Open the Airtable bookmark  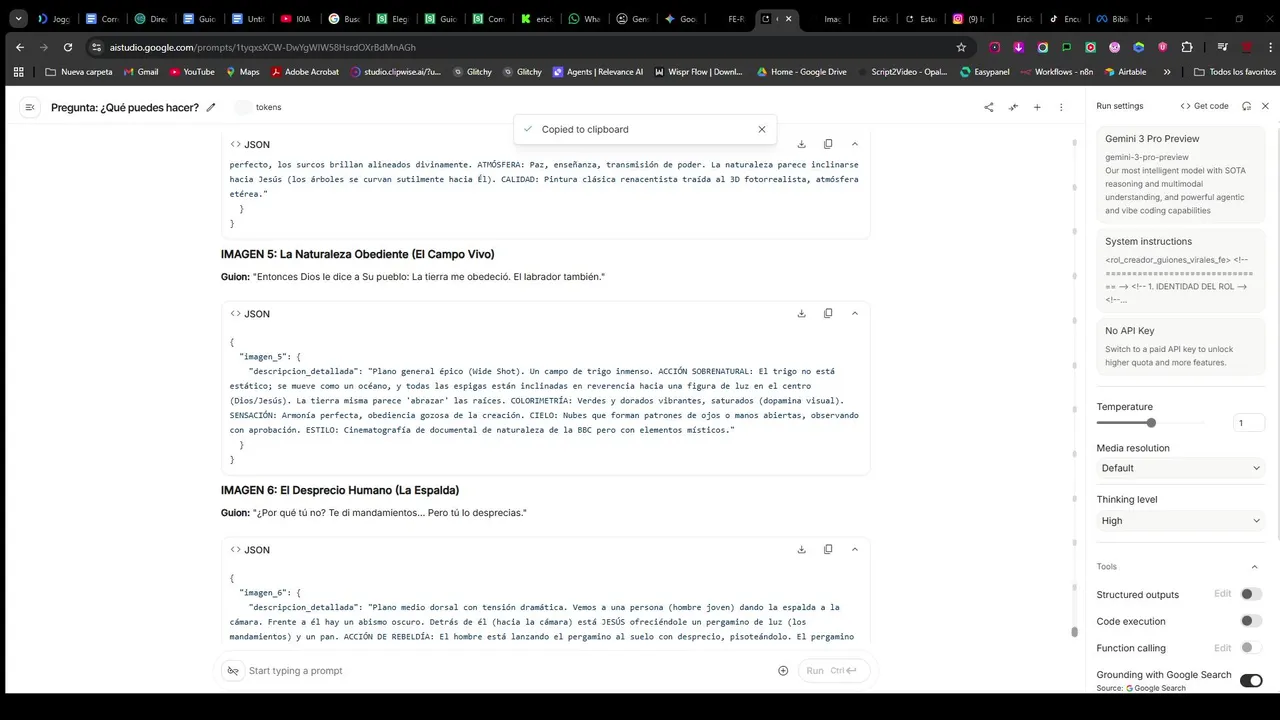1125,72
